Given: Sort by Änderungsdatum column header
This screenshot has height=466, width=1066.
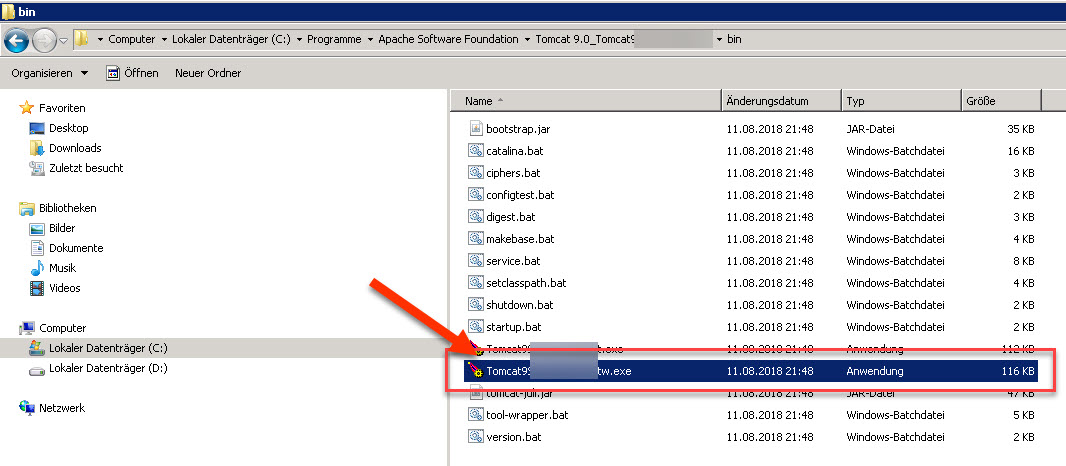Looking at the screenshot, I should point(781,101).
